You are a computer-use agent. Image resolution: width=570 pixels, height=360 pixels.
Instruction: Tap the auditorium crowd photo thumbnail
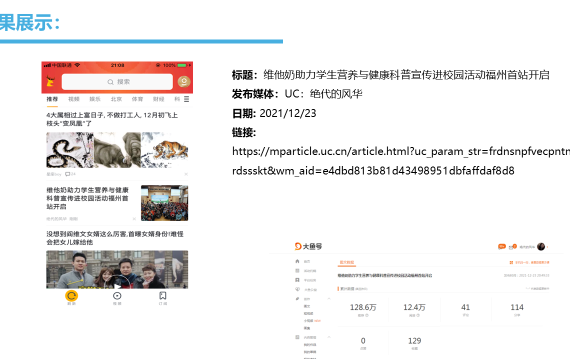click(x=165, y=203)
